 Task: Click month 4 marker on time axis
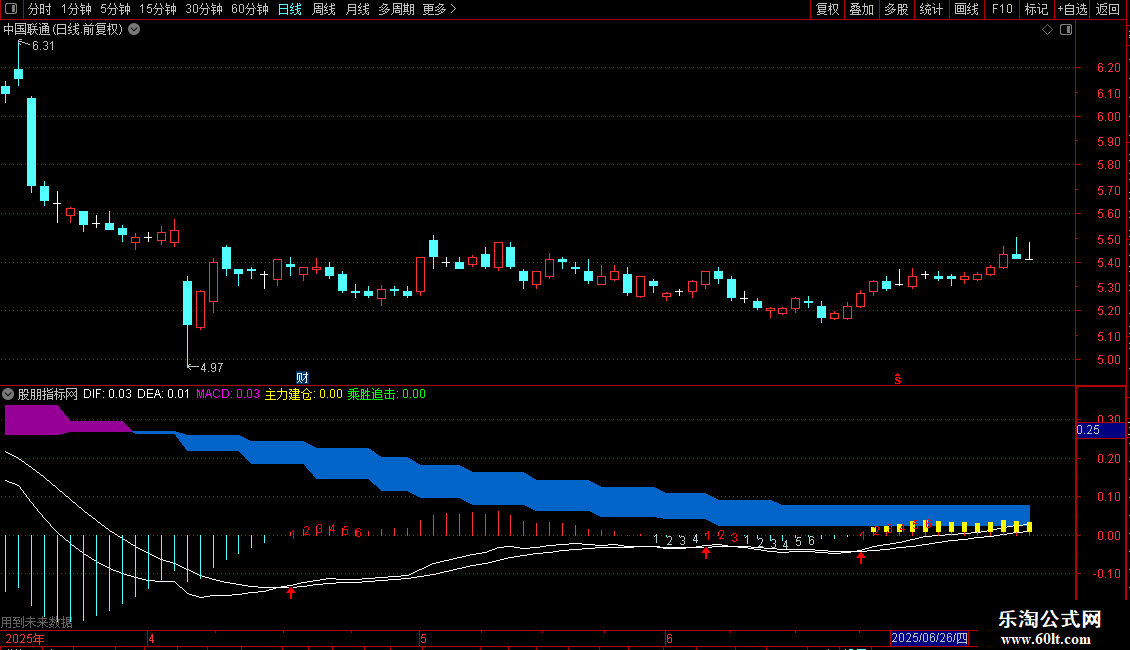click(151, 638)
